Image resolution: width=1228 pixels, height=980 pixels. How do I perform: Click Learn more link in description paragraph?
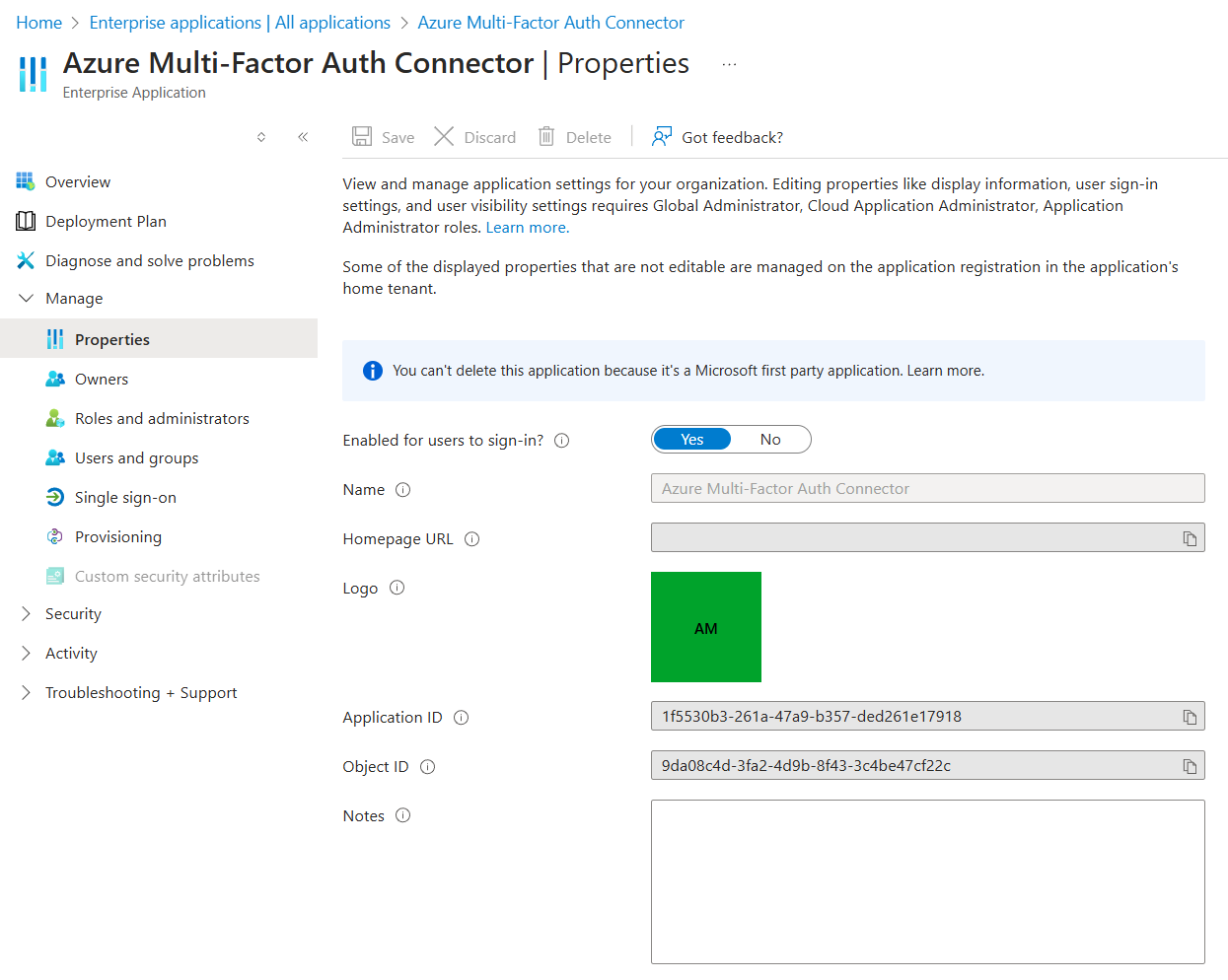(528, 228)
